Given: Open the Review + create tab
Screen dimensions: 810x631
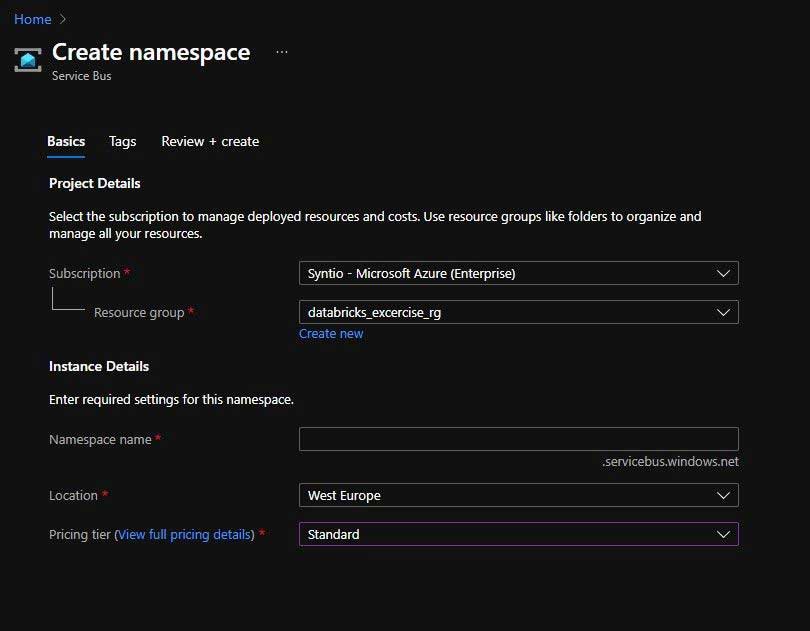Looking at the screenshot, I should tap(210, 141).
